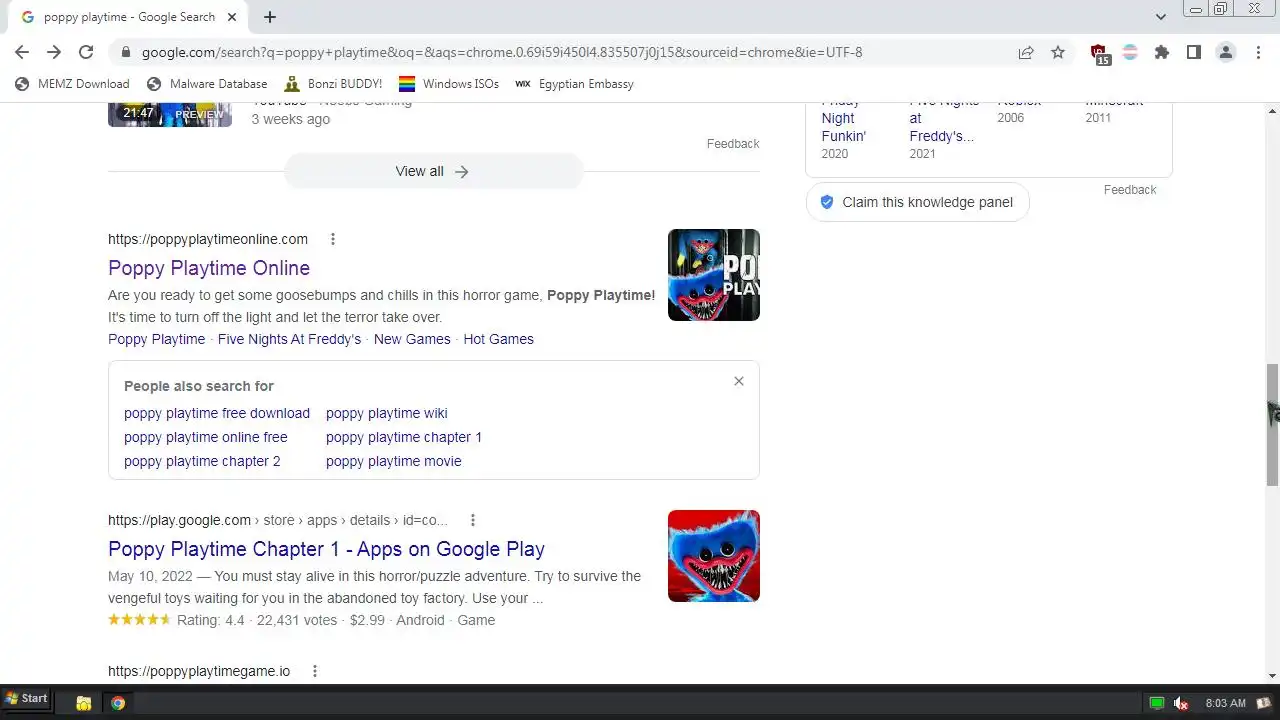Image resolution: width=1280 pixels, height=720 pixels.
Task: Open Poppy Playtime Chapter 1 Google Play result
Action: coord(326,549)
